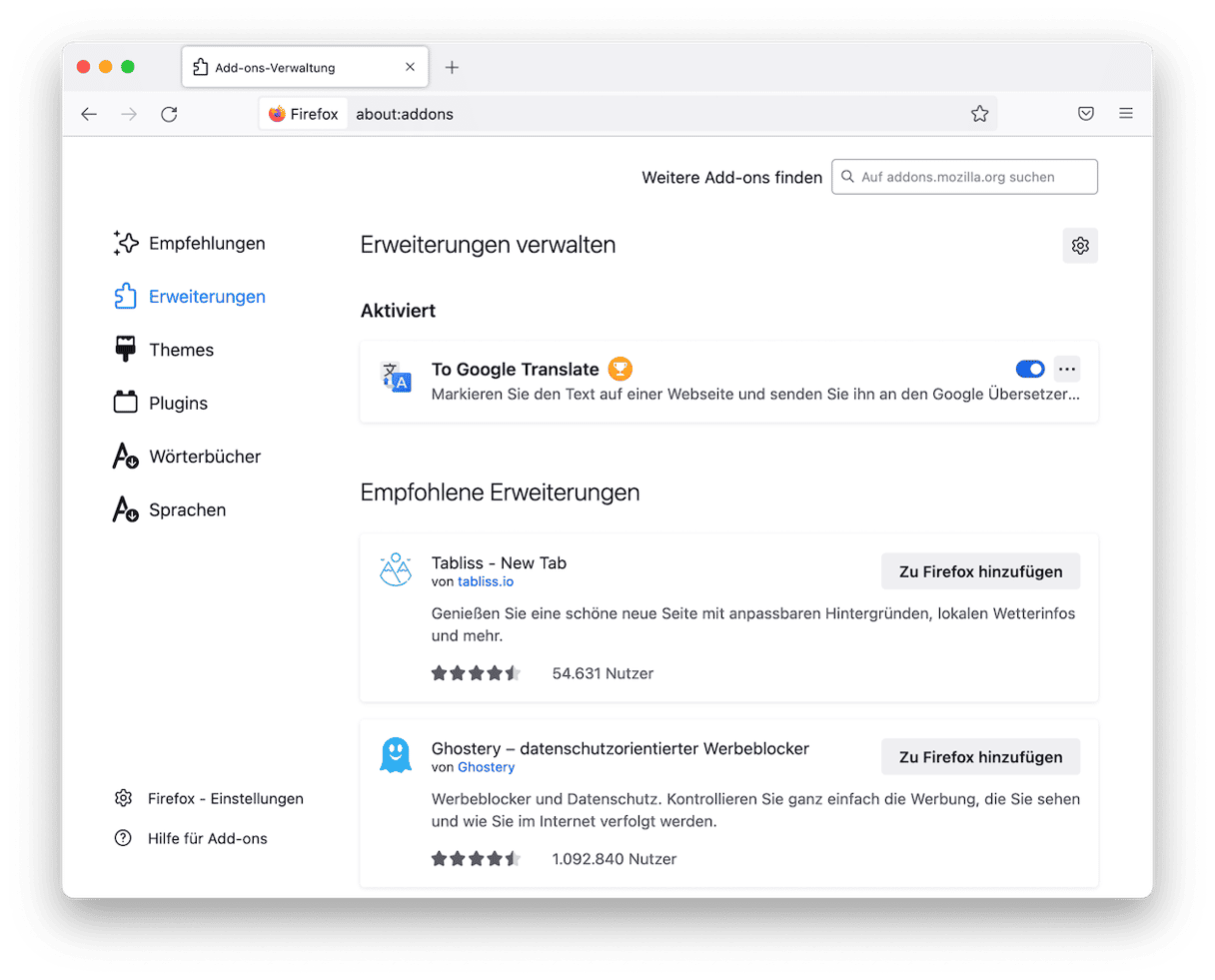Click the Ghostery extension title
The height and width of the screenshot is (980, 1215).
620,748
